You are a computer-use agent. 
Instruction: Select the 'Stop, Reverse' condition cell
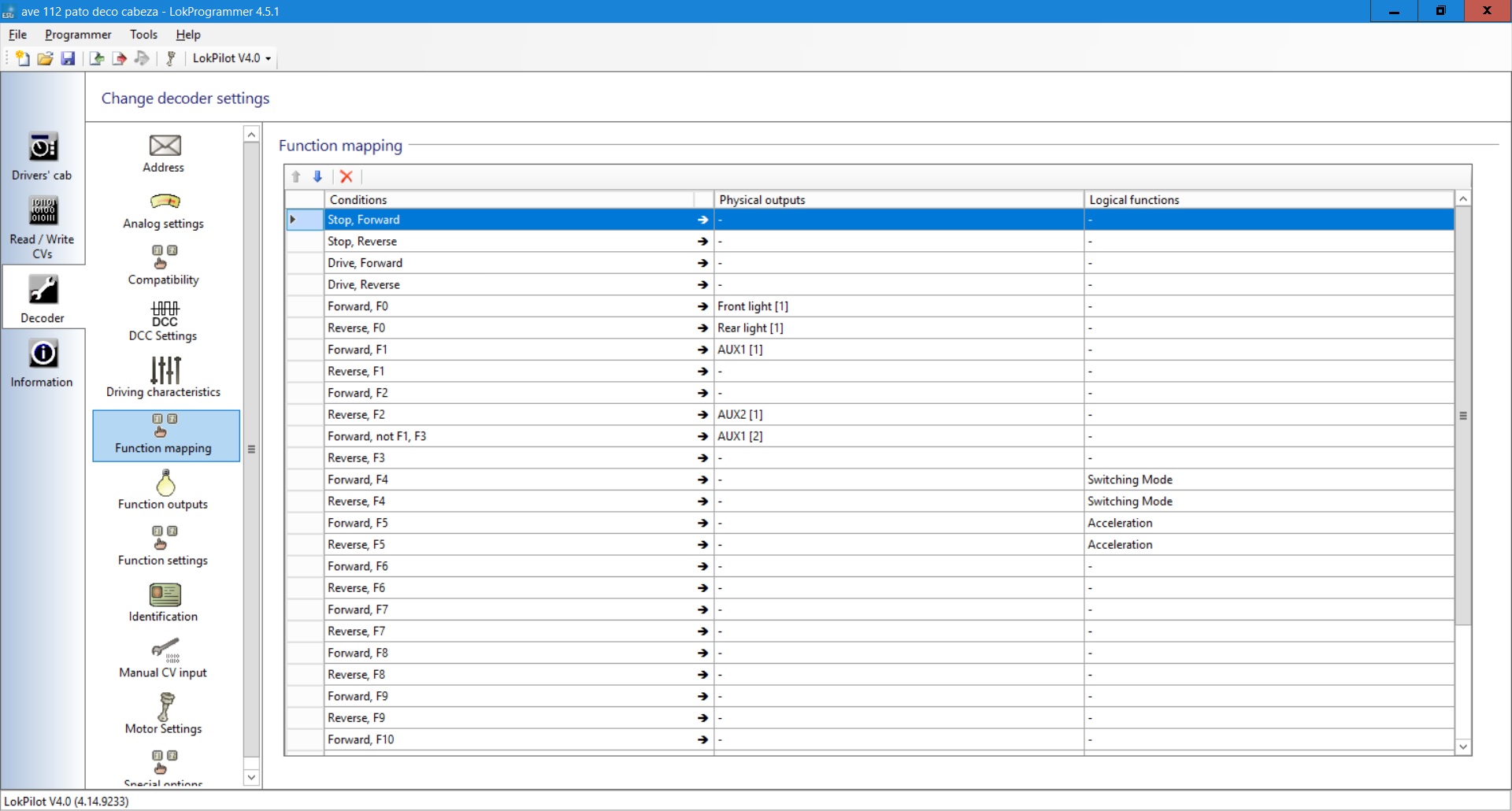point(509,242)
